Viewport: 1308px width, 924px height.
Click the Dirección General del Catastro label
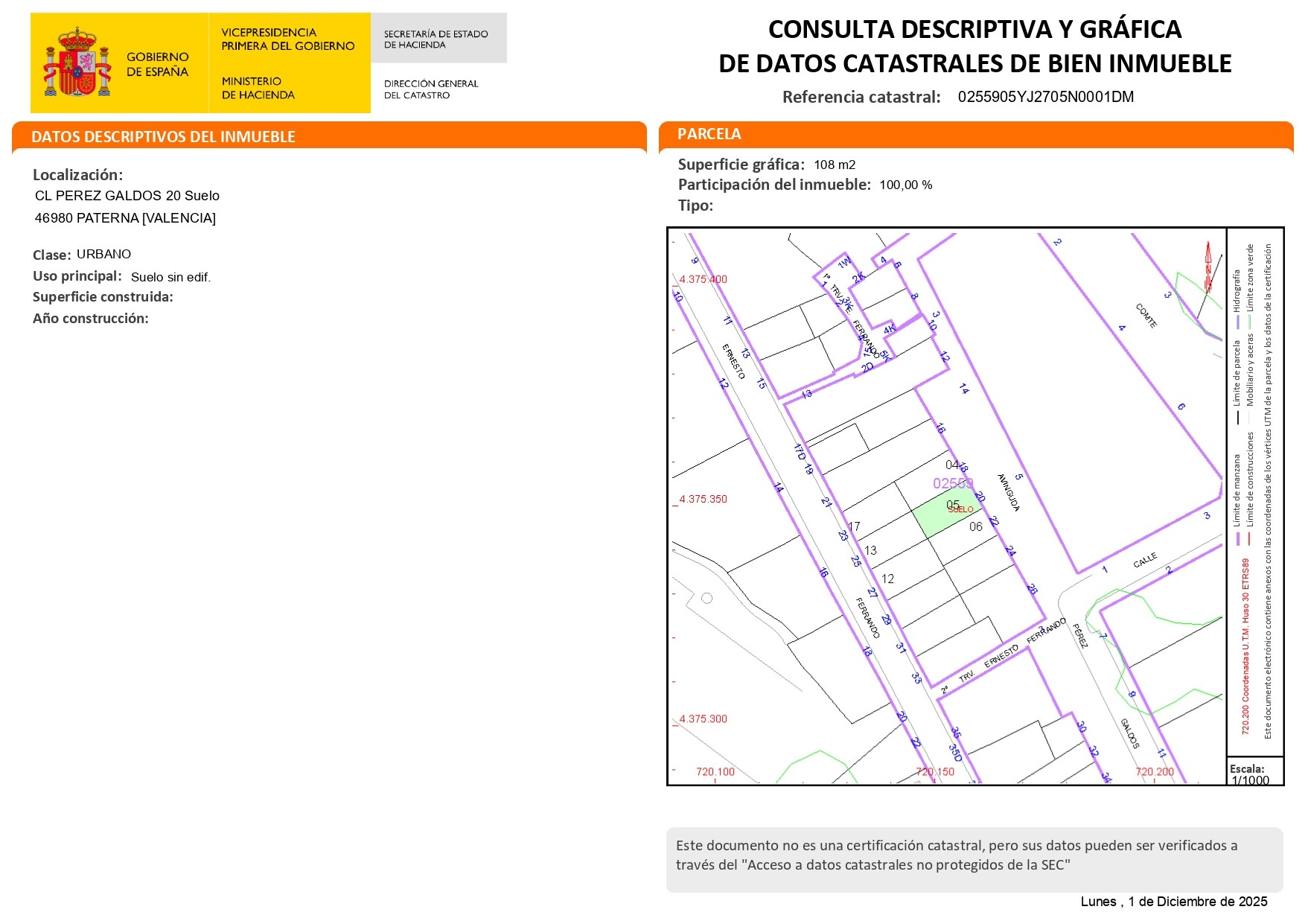click(430, 89)
